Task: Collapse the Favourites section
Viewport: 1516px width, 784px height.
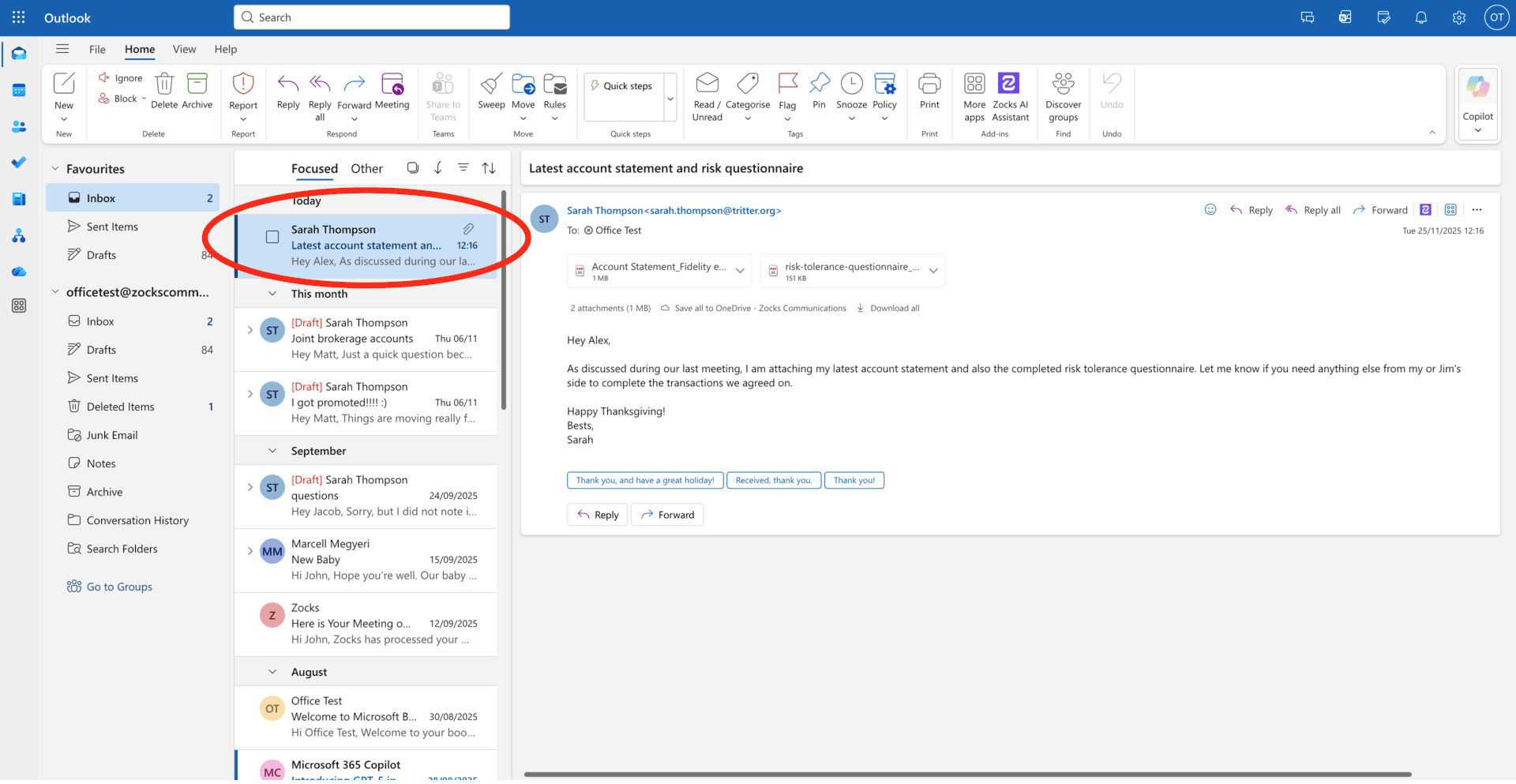Action: [x=54, y=167]
